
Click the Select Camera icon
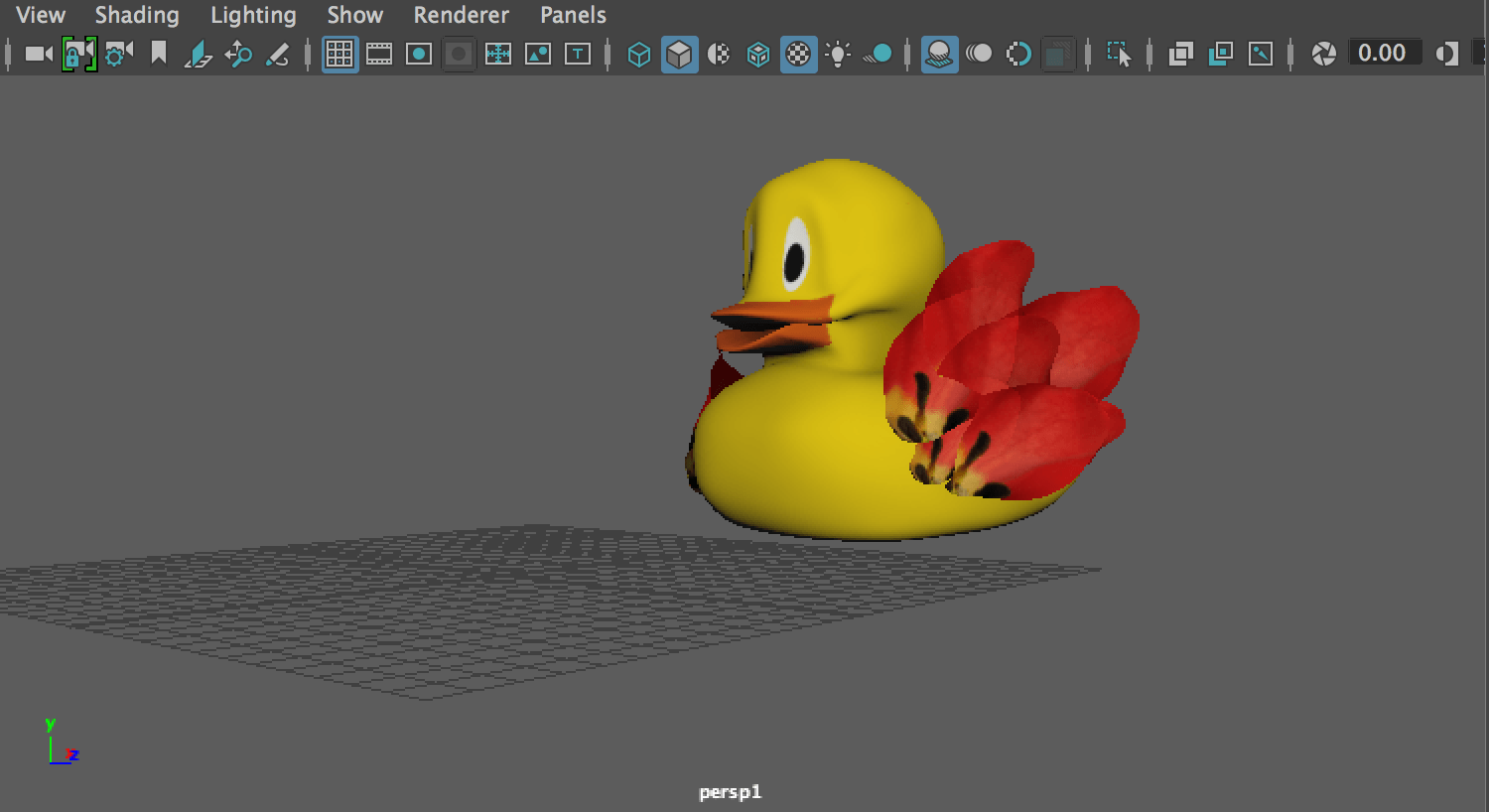click(x=38, y=54)
